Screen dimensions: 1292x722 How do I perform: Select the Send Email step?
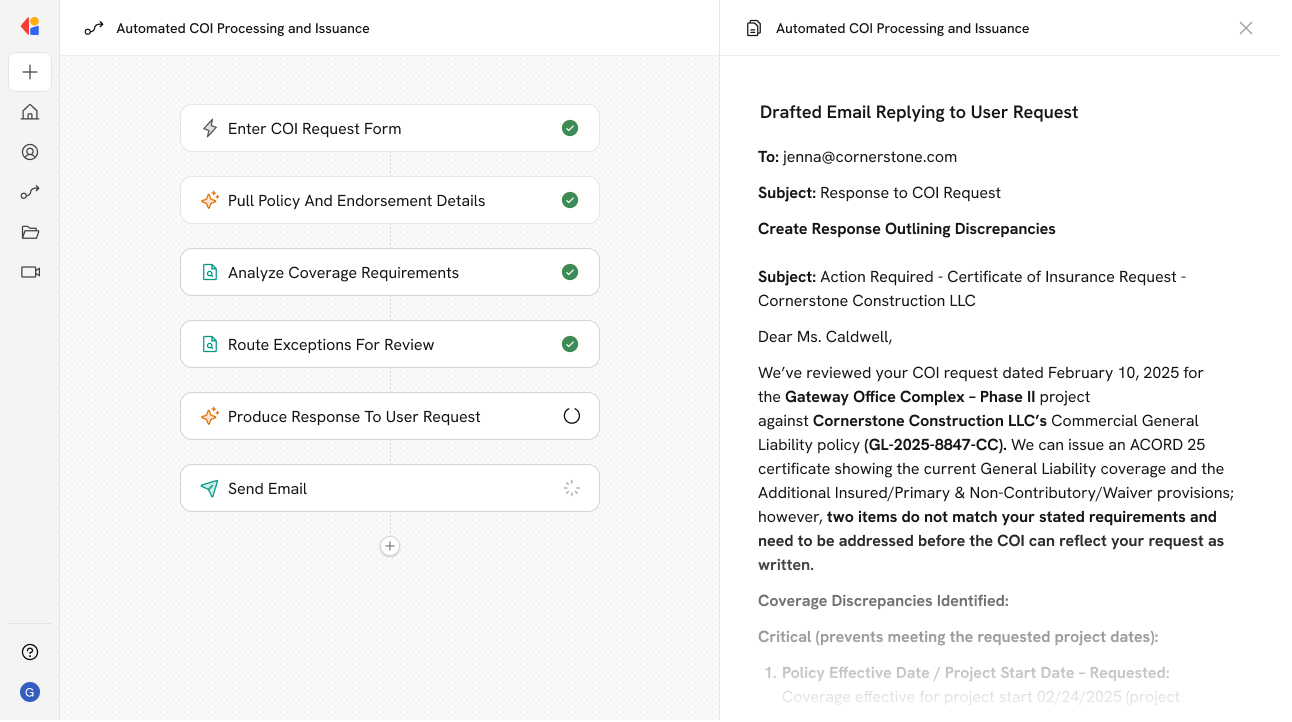point(390,488)
